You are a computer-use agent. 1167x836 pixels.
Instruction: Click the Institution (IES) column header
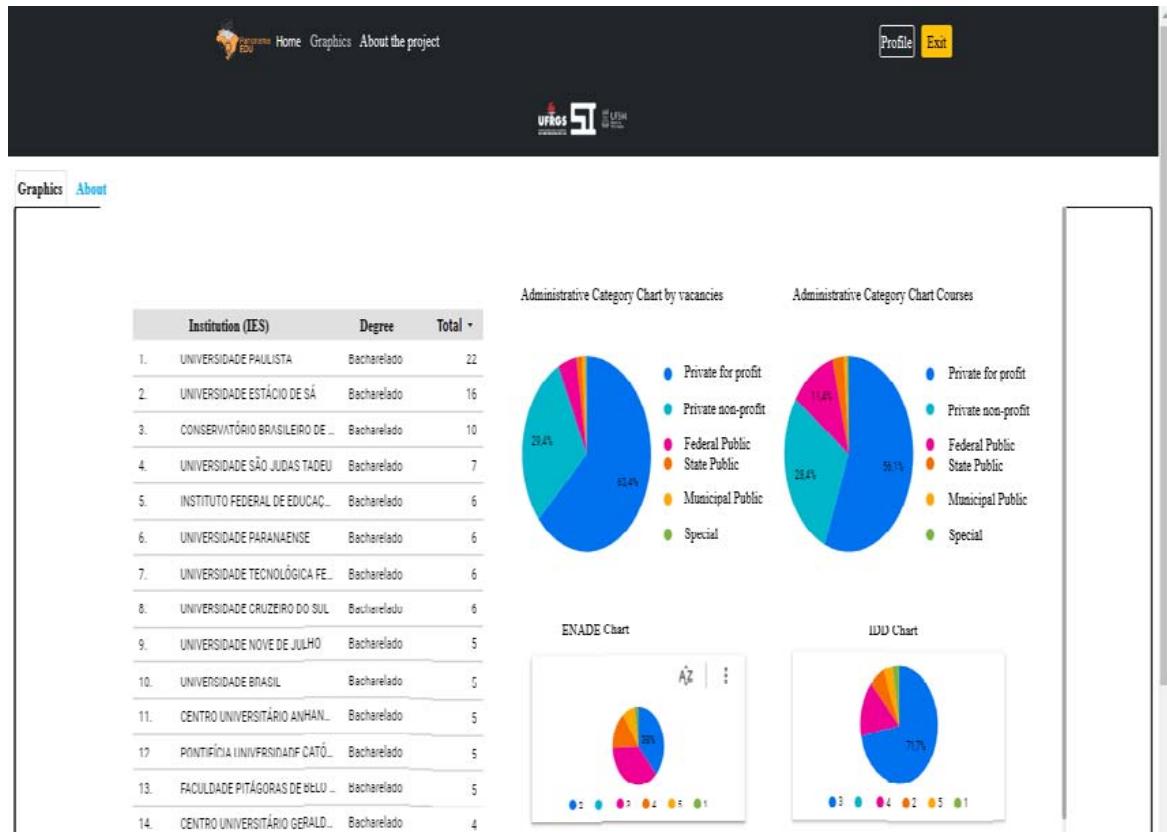coord(229,326)
